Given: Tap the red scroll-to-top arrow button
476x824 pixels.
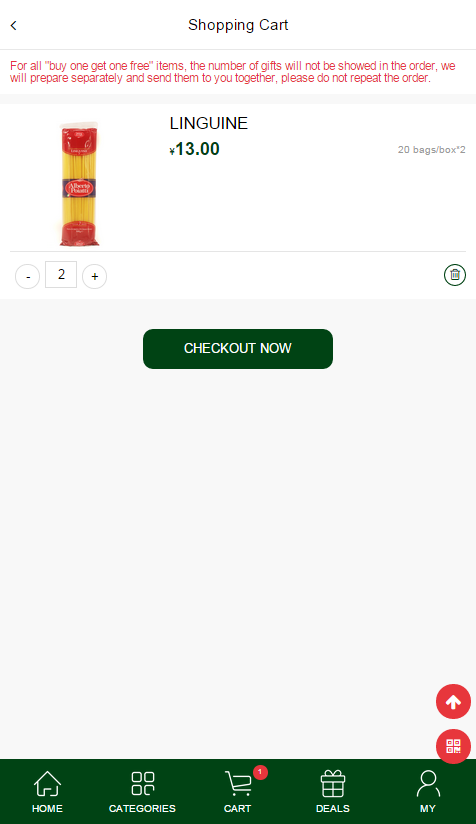Looking at the screenshot, I should pyautogui.click(x=453, y=702).
